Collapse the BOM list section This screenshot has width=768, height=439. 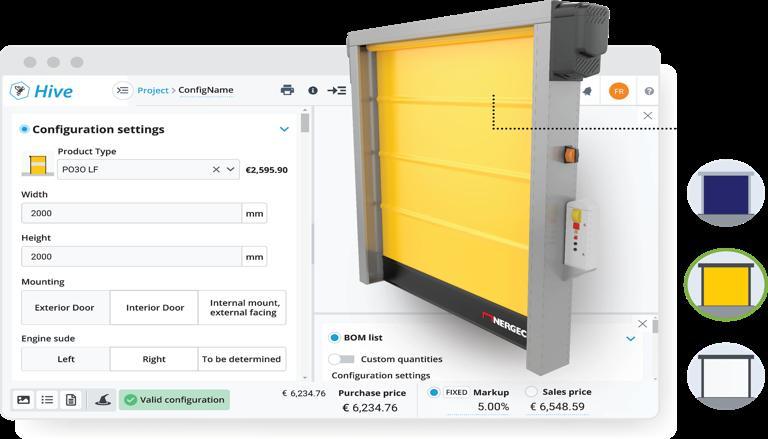click(631, 339)
